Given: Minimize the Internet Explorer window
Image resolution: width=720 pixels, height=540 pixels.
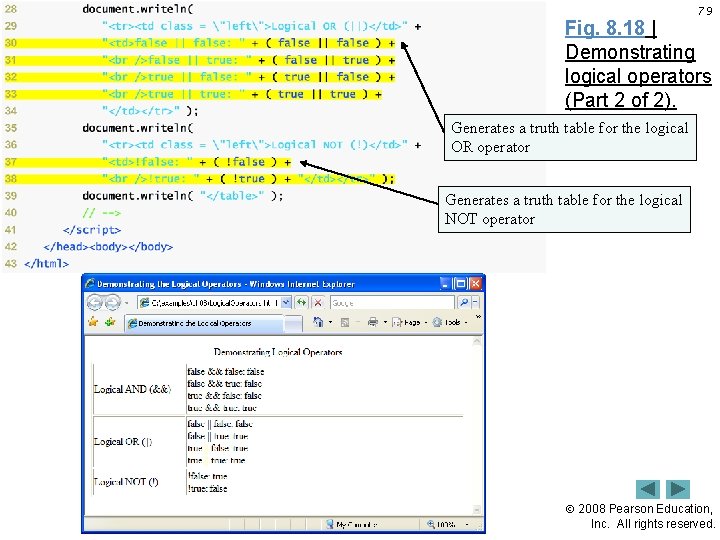Looking at the screenshot, I should click(445, 284).
